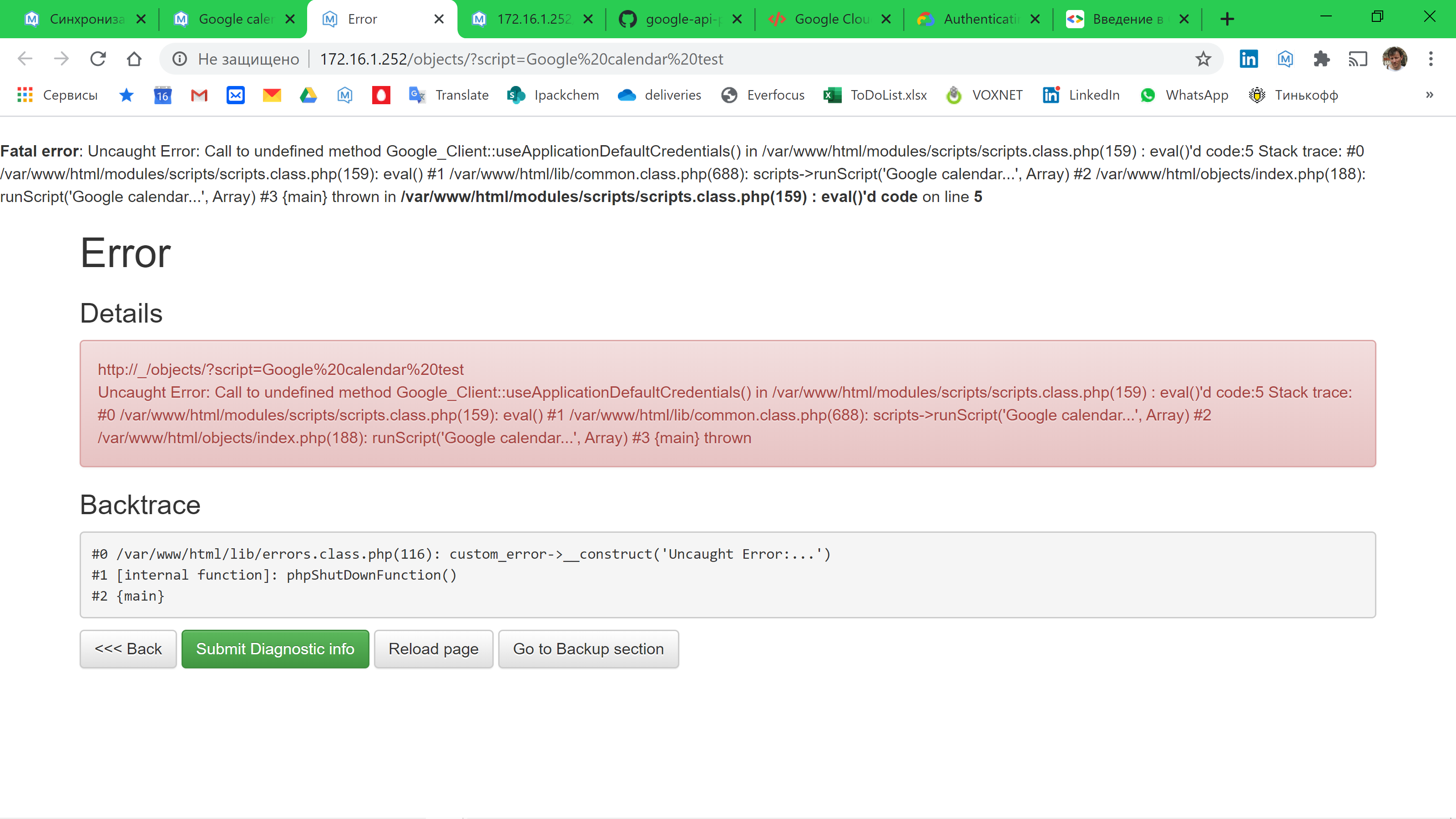The height and width of the screenshot is (819, 1456).
Task: Open the WhatsApp bookmark
Action: (x=1185, y=95)
